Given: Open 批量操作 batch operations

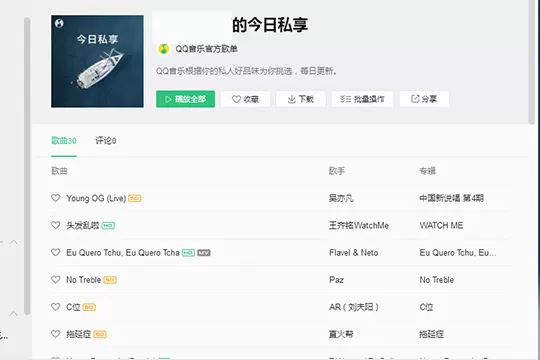Looking at the screenshot, I should pyautogui.click(x=362, y=99).
